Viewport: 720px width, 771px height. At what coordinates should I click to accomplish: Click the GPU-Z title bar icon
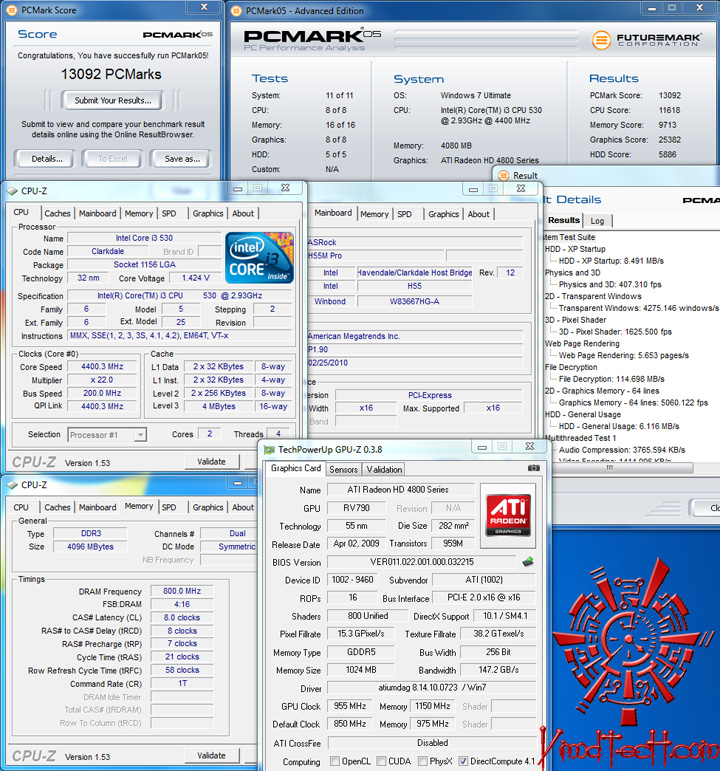click(x=269, y=449)
